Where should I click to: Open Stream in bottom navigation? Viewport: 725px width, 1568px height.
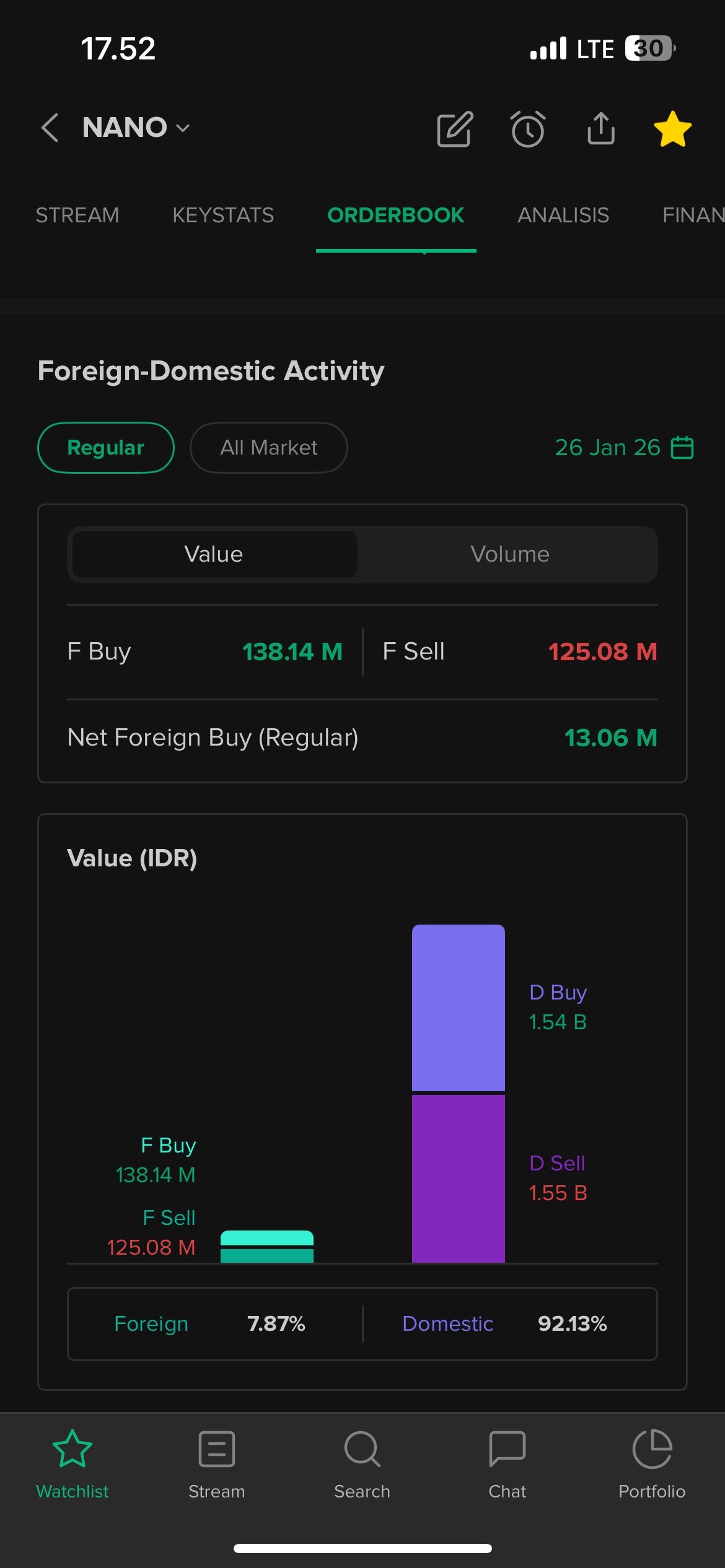tap(217, 1464)
